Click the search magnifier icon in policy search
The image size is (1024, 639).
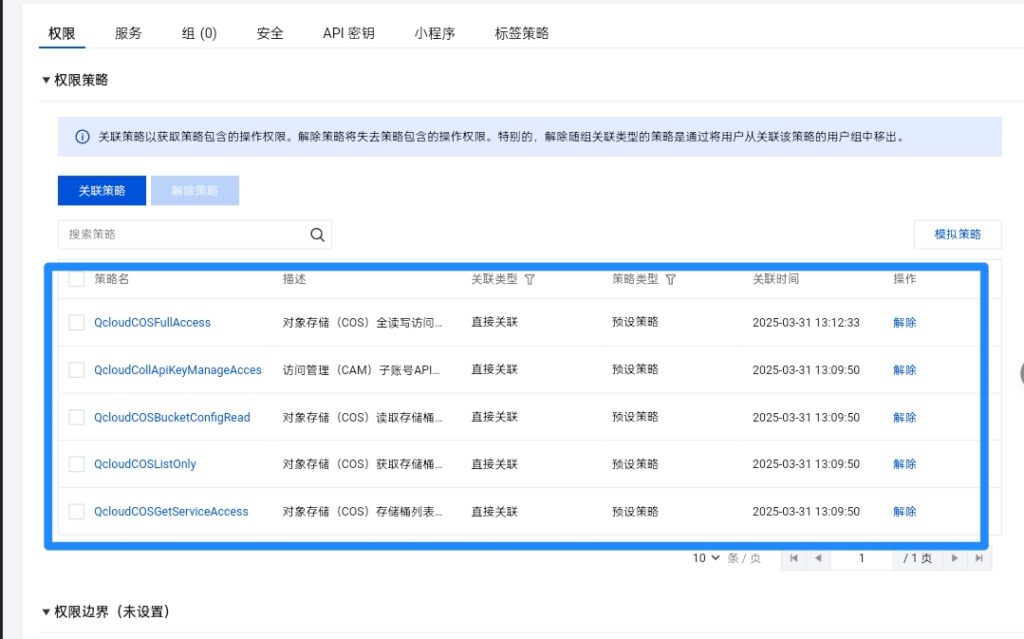pos(317,235)
